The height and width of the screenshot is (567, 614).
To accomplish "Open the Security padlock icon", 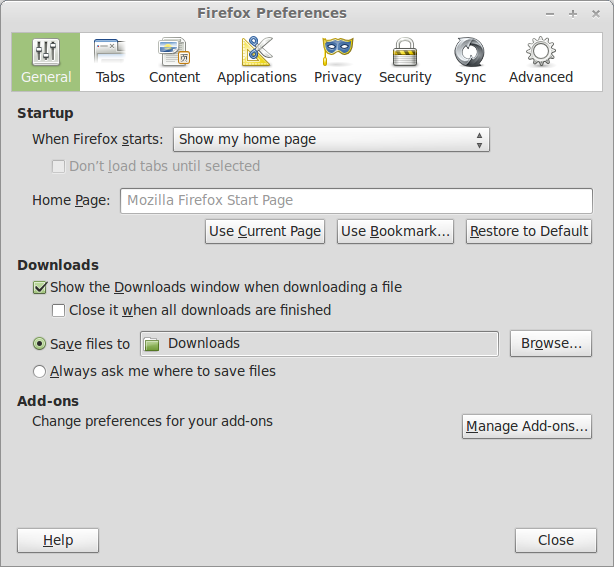I will click(x=405, y=51).
